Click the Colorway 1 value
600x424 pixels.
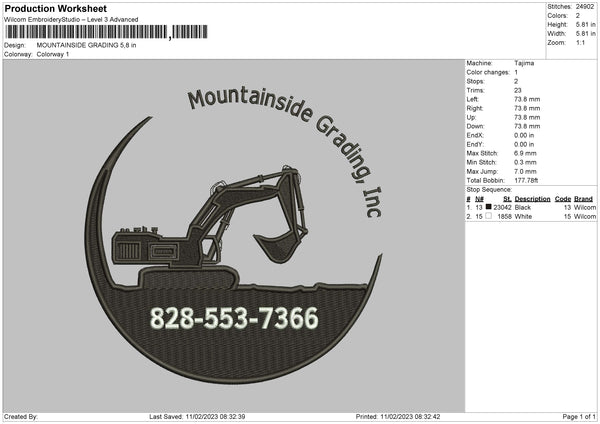click(53, 54)
